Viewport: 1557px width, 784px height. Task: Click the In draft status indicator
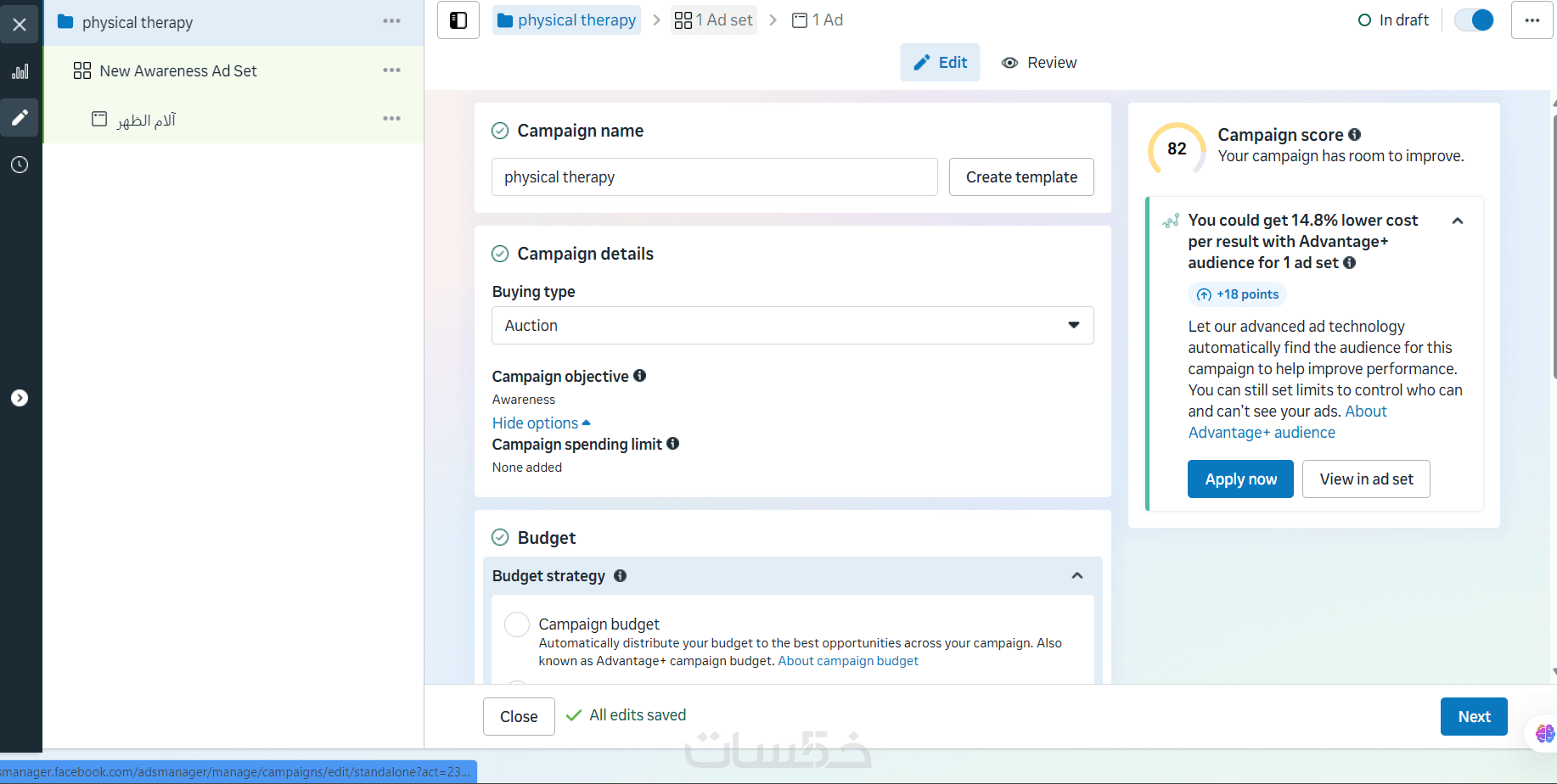click(x=1393, y=20)
